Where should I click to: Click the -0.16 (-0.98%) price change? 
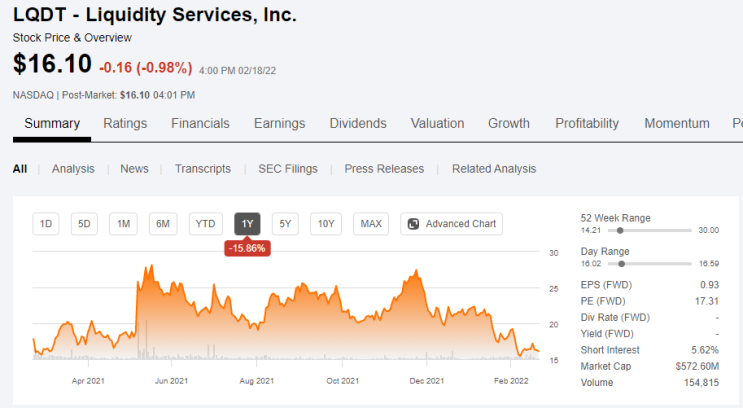(146, 68)
